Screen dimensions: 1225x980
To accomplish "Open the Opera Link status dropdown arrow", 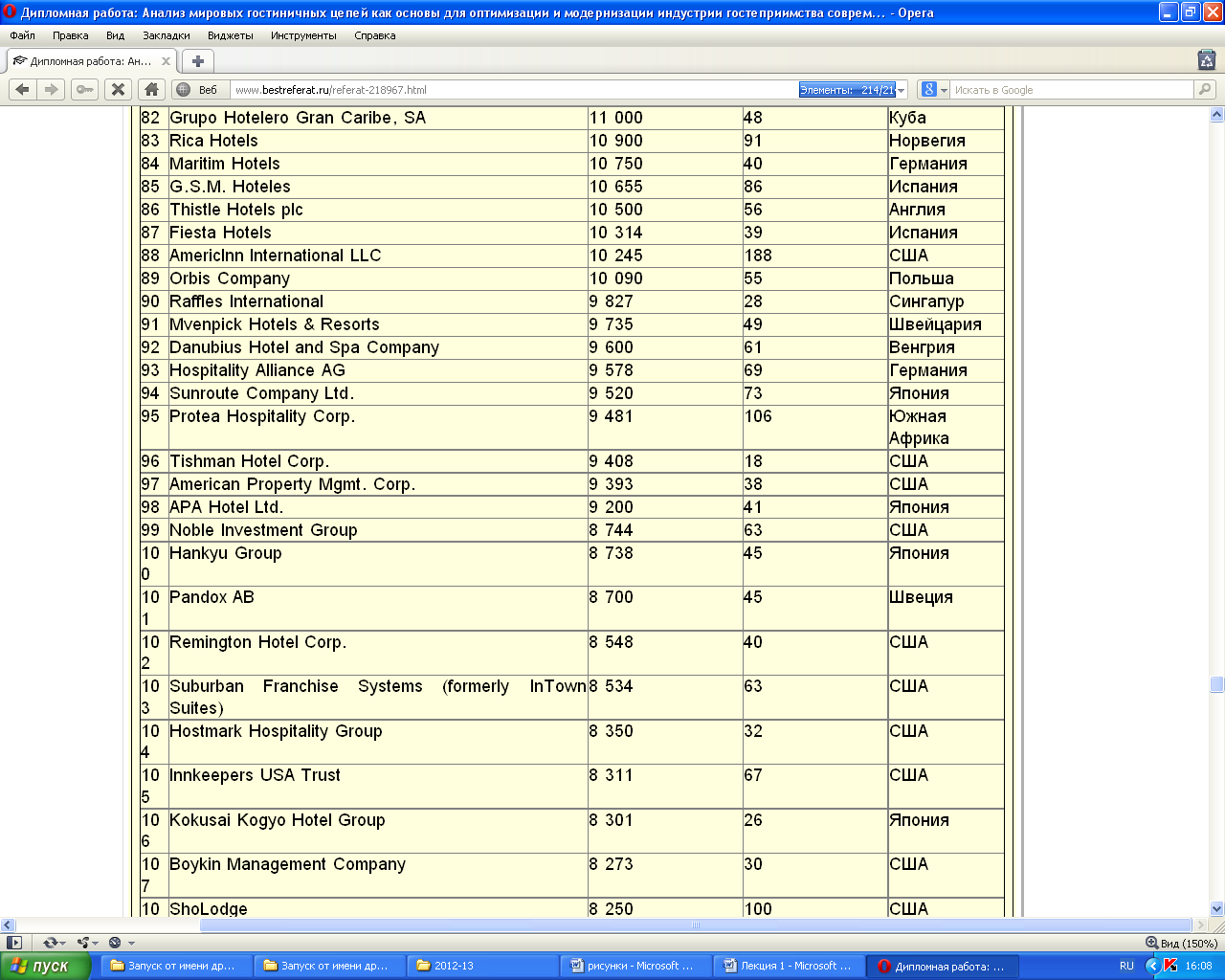I will coord(65,944).
